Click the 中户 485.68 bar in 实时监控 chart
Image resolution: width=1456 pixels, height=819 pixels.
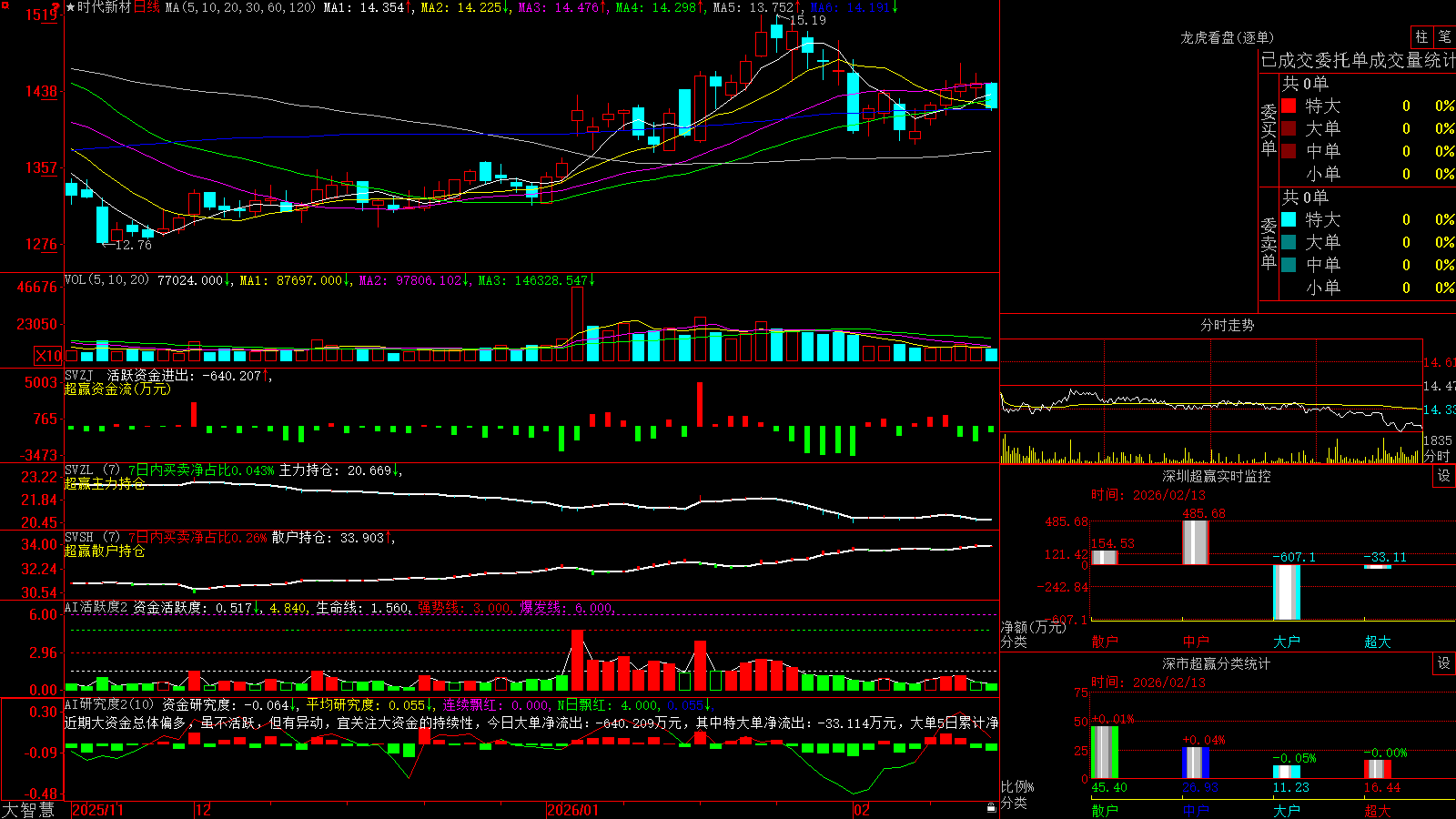[1196, 542]
